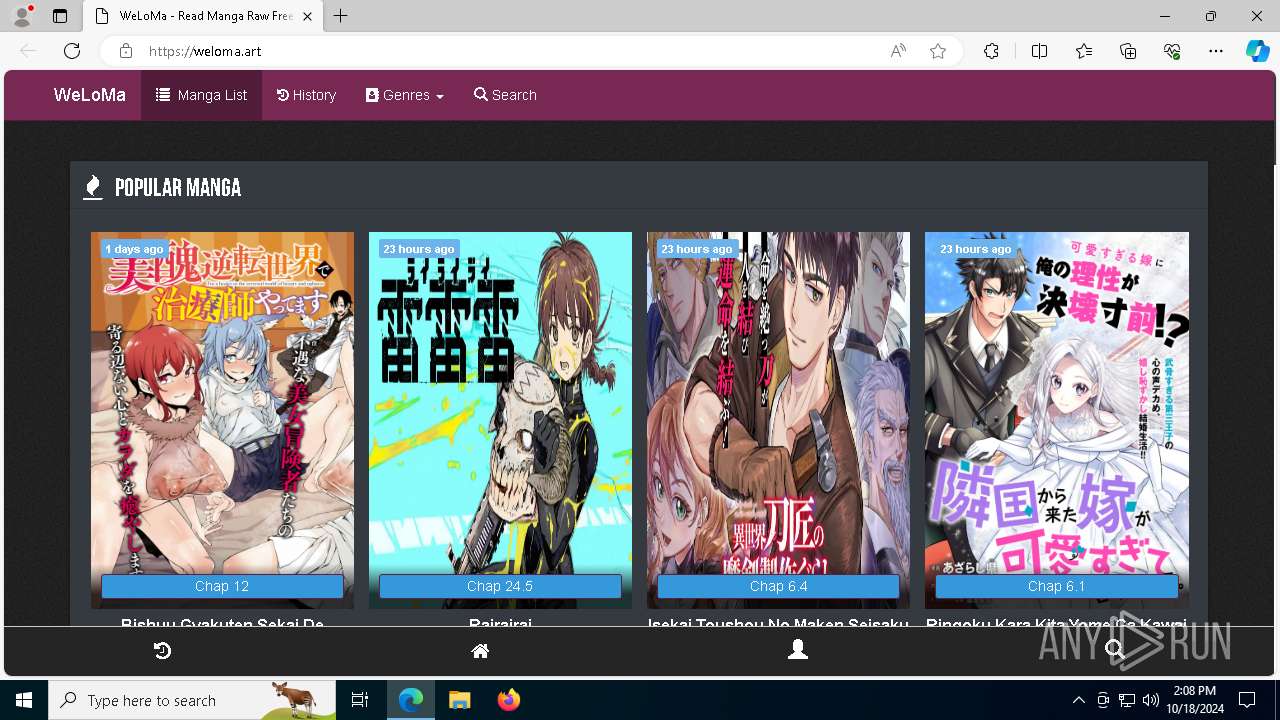Open Chap 6.4 of Isekai Toushou
The image size is (1280, 720).
click(778, 586)
